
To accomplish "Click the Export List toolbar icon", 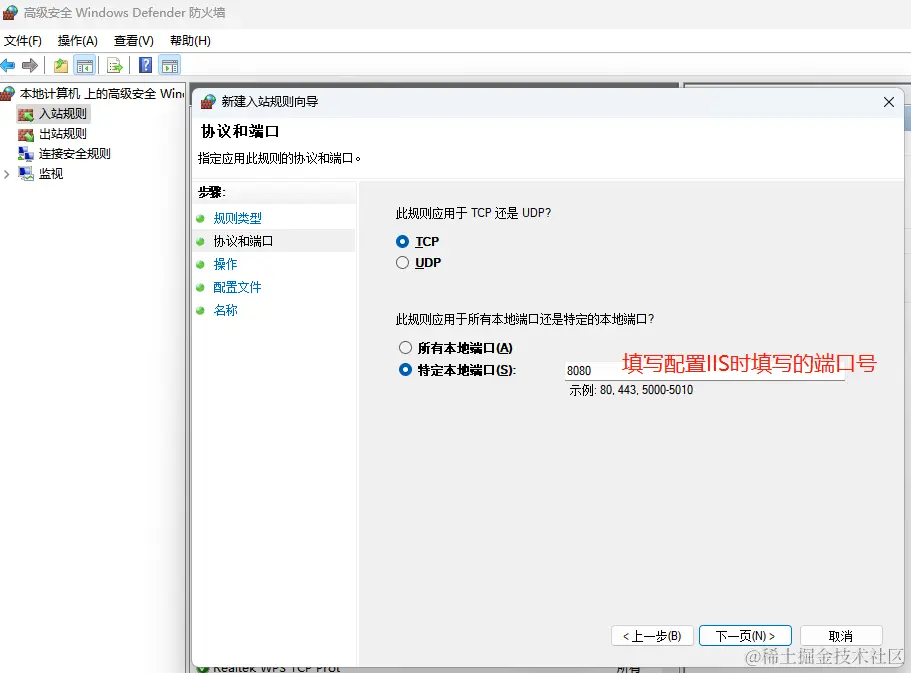I will coord(115,65).
